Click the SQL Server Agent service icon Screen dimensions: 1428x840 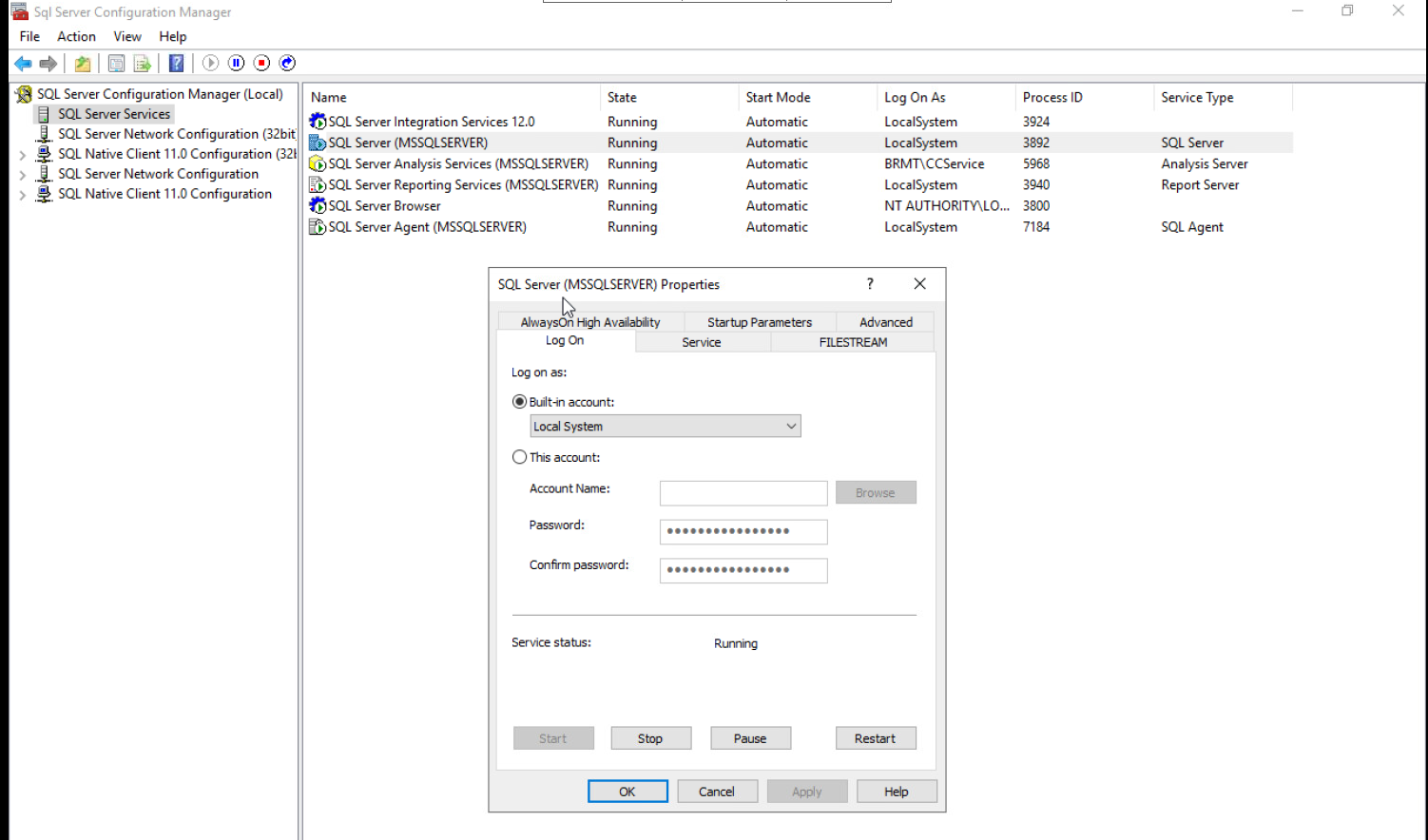tap(318, 227)
